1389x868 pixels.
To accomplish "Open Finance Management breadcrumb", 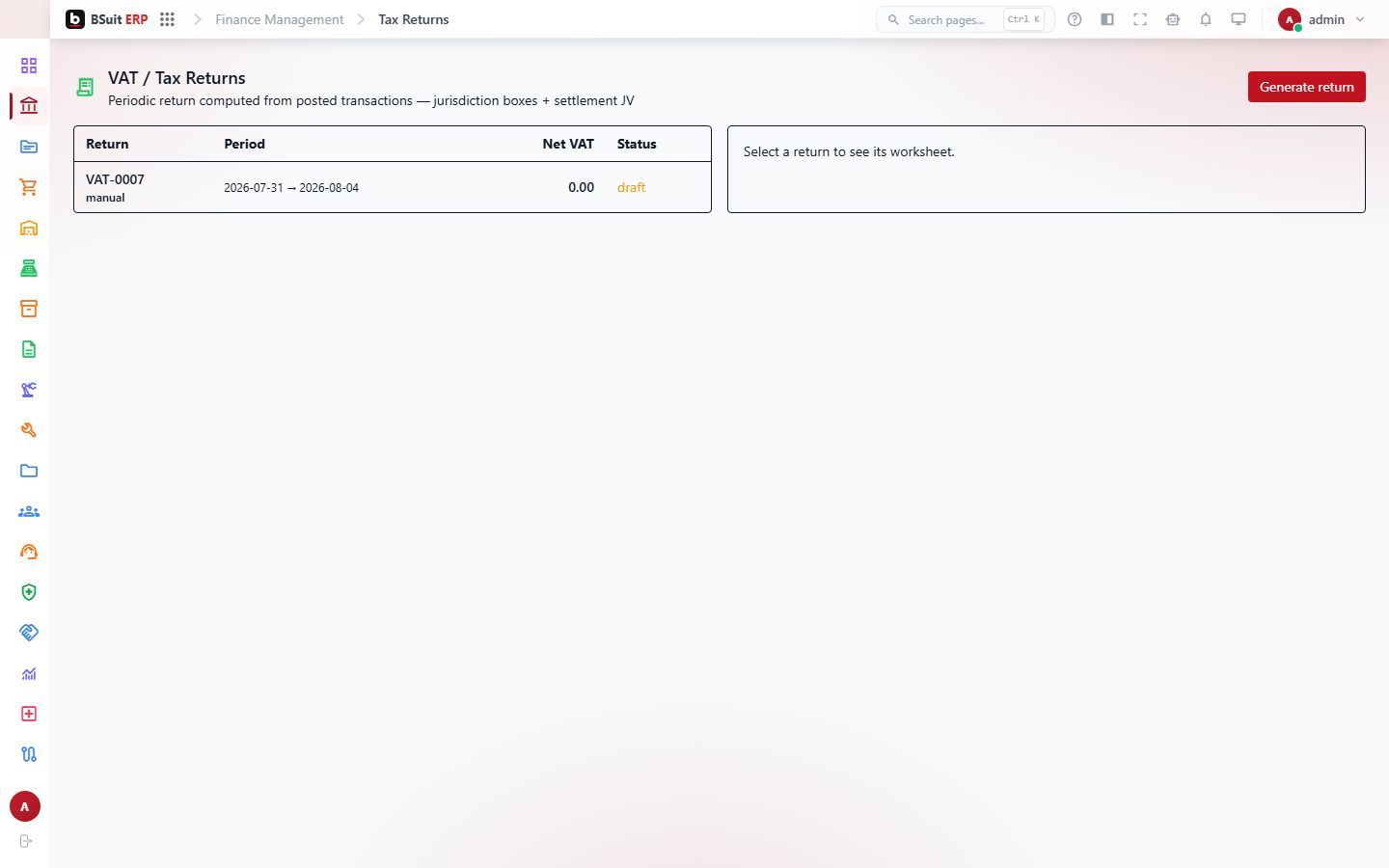I will (280, 19).
